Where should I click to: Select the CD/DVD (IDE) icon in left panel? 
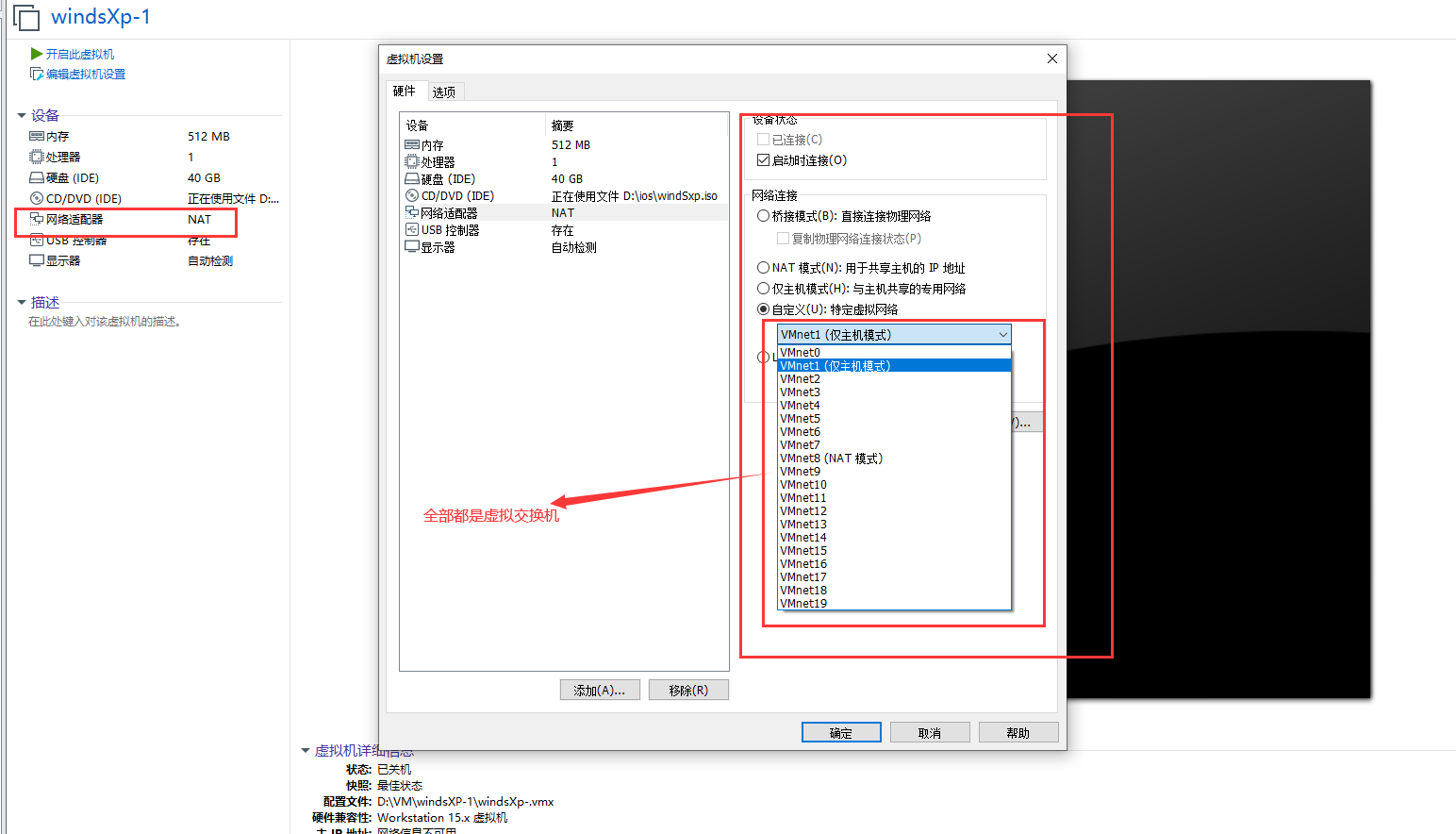[x=37, y=198]
